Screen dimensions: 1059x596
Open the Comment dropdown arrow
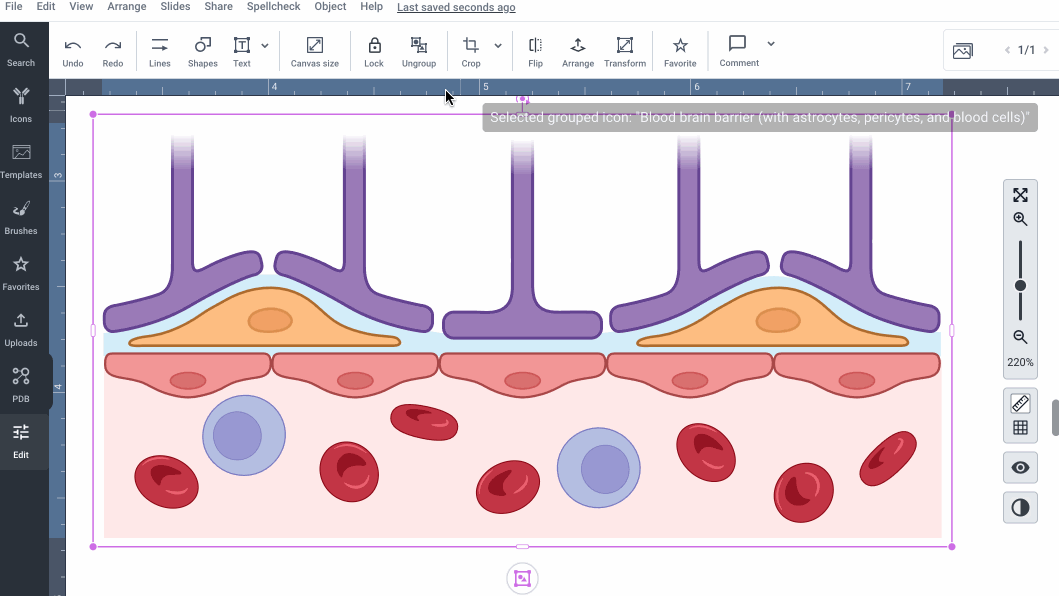click(771, 44)
